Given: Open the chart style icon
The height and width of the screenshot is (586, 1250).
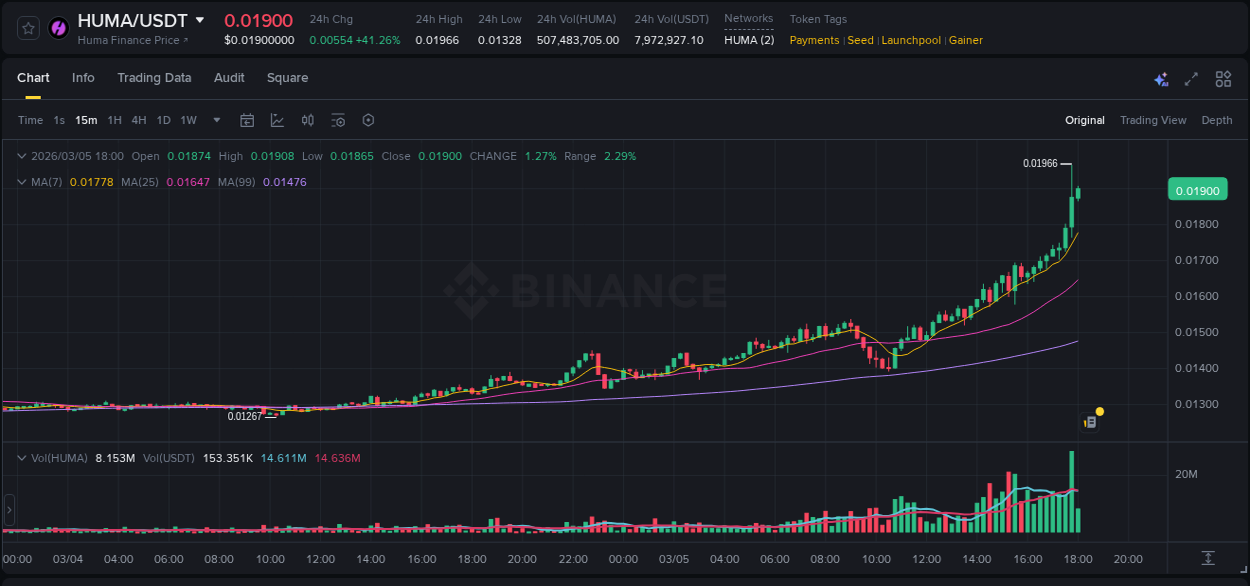Looking at the screenshot, I should [x=276, y=120].
